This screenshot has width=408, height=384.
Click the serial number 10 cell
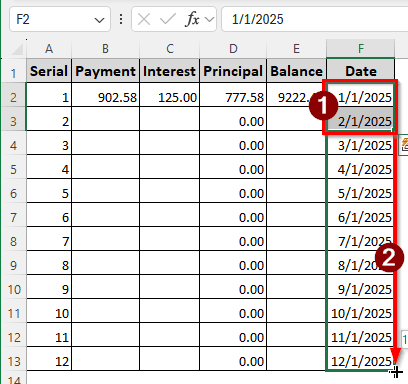49,311
